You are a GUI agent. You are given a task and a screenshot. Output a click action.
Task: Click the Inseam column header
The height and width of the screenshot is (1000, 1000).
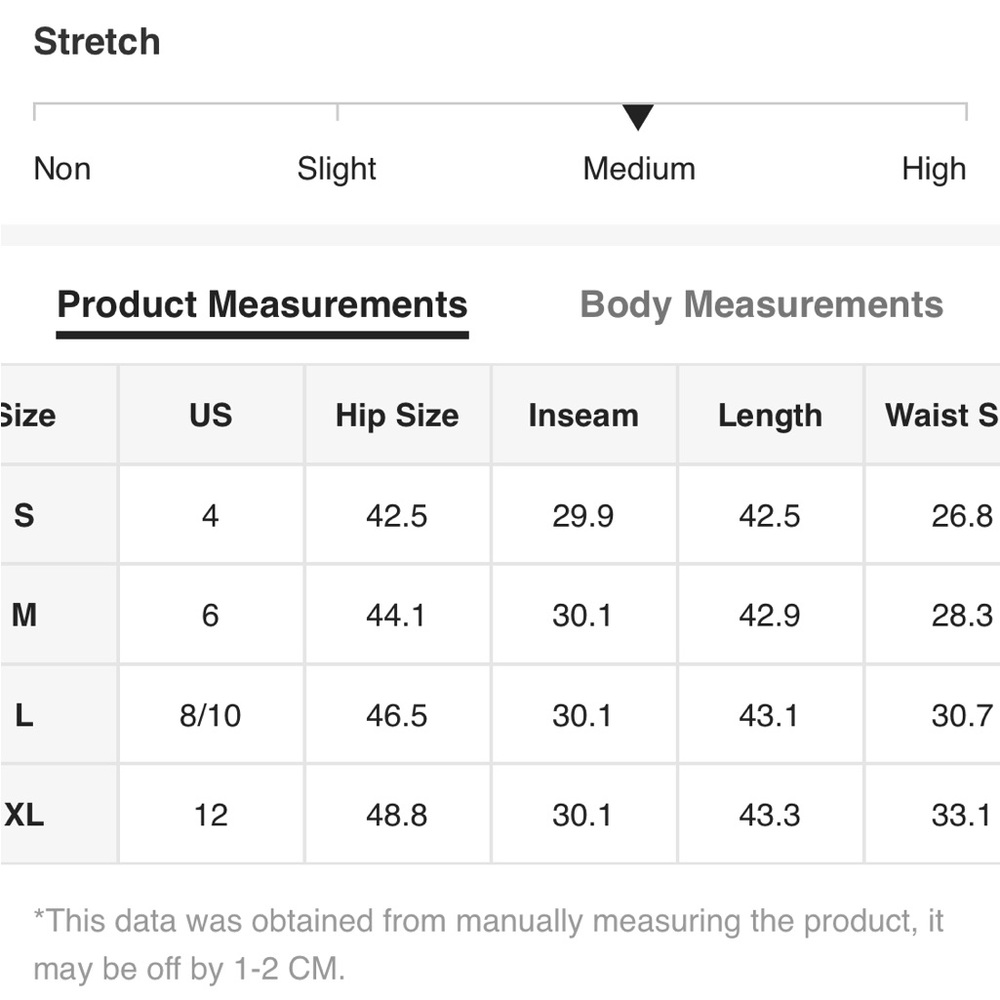(584, 415)
